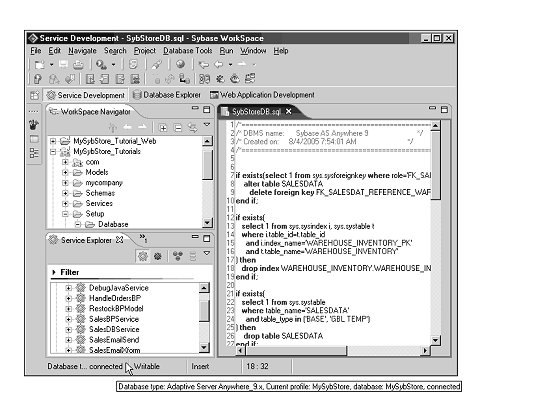Open the Database Tools menu
The height and width of the screenshot is (412, 545).
[x=188, y=51]
